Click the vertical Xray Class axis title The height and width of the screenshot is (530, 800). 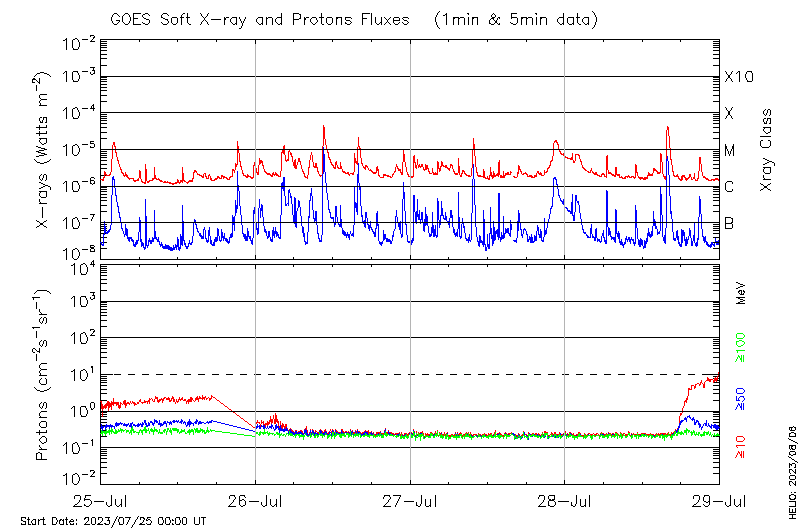767,150
